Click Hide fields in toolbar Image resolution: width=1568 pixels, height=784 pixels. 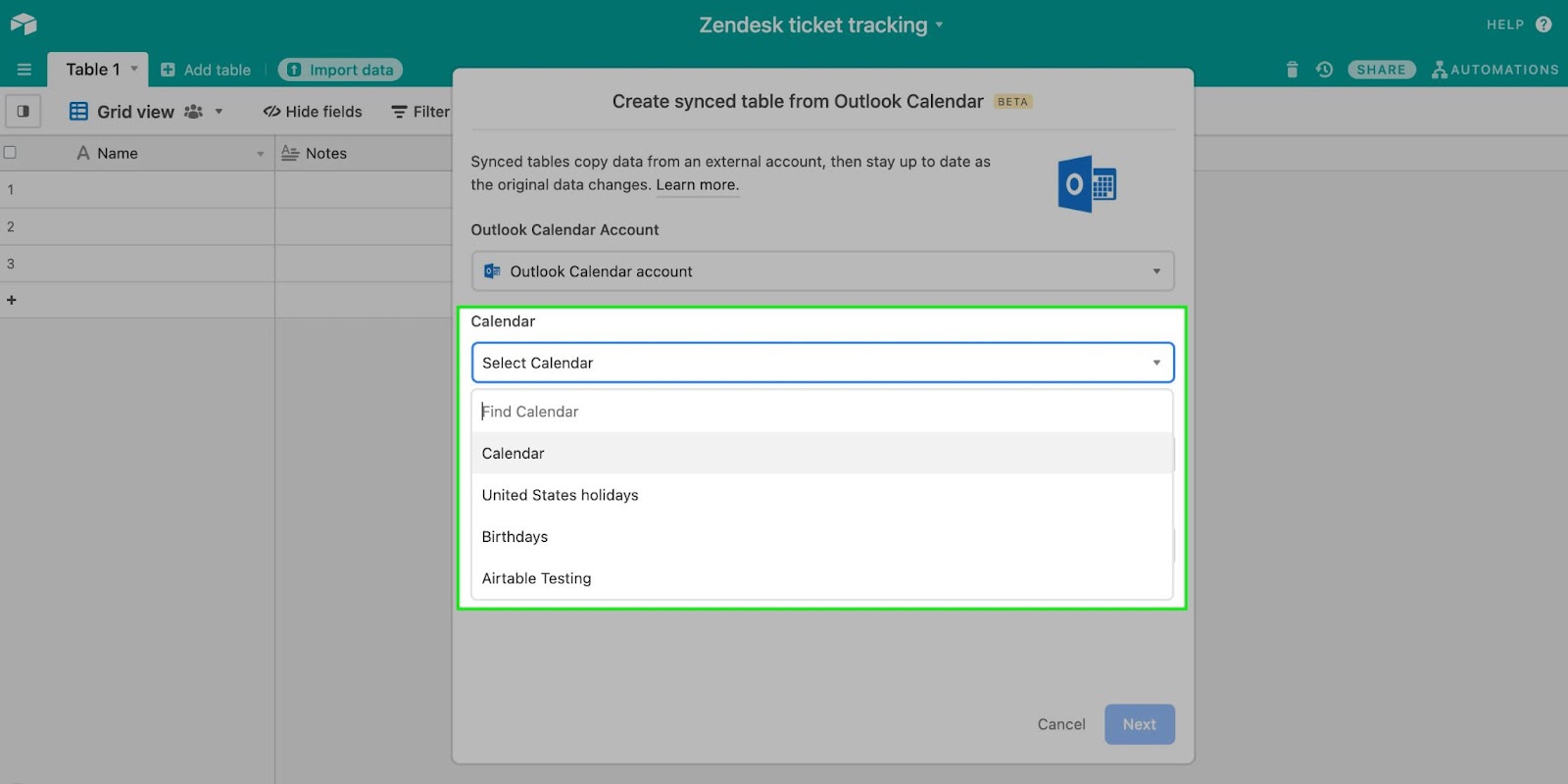313,112
